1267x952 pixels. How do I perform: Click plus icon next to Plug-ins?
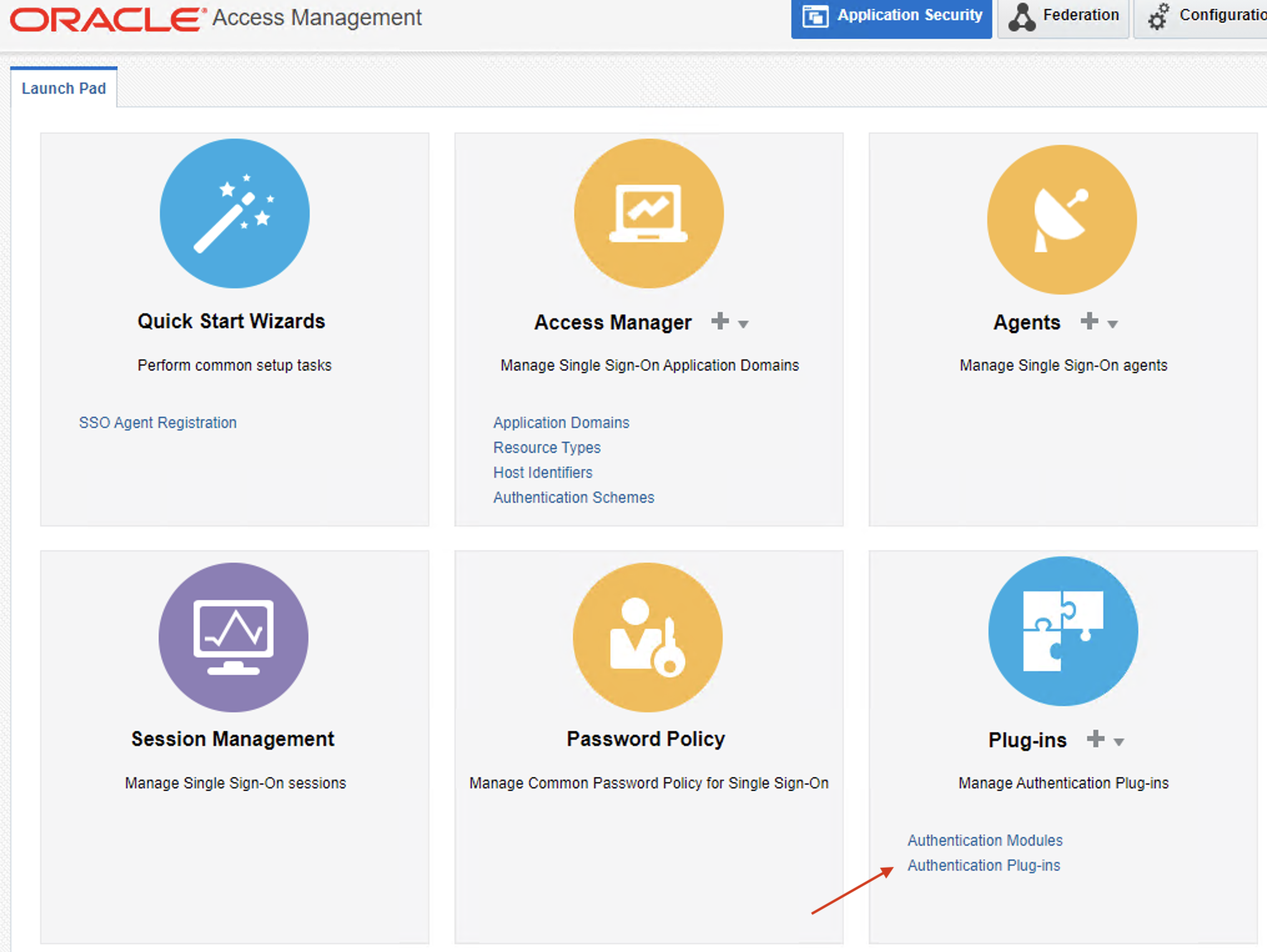pos(1095,739)
